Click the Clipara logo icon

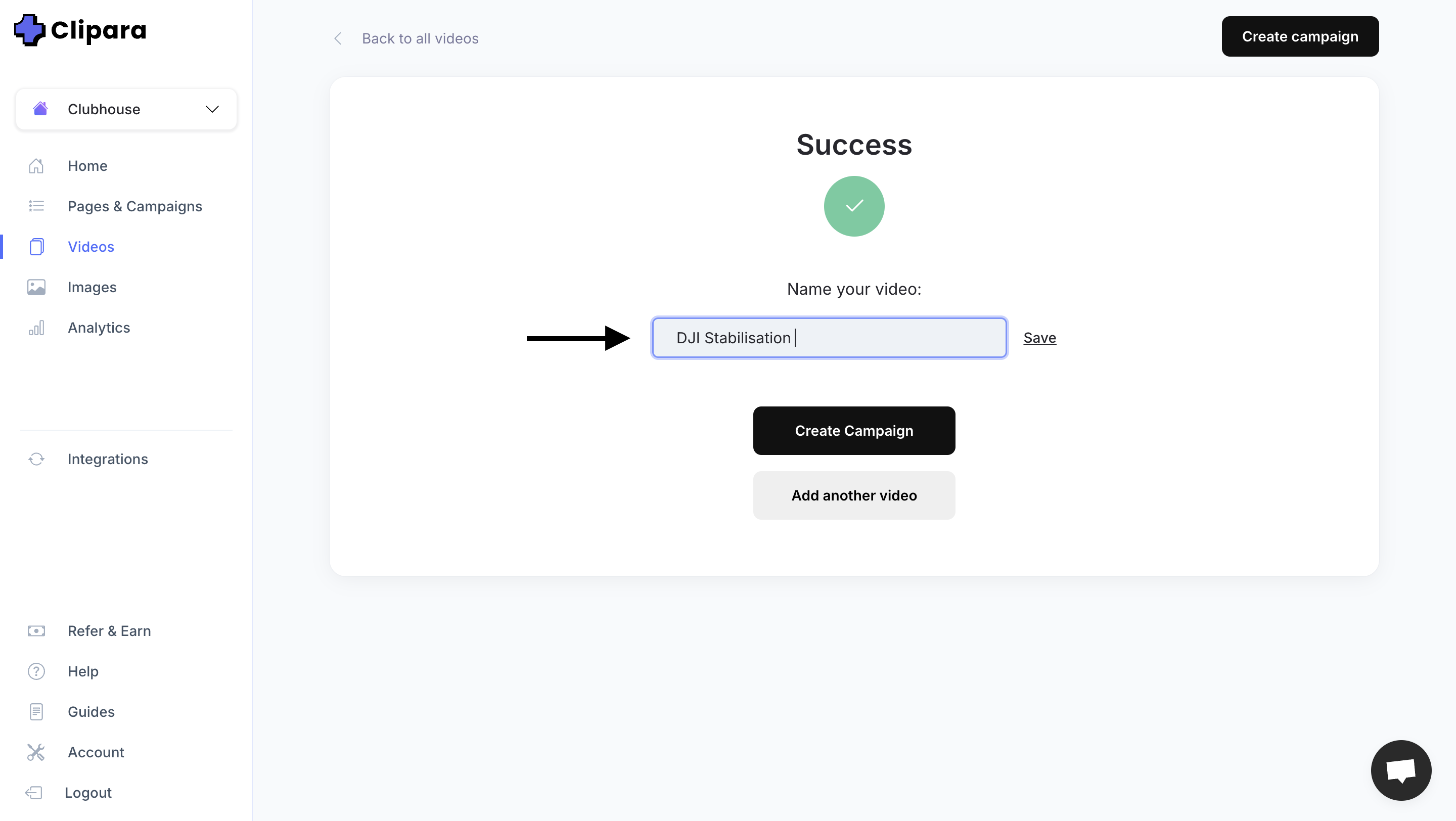[x=29, y=30]
